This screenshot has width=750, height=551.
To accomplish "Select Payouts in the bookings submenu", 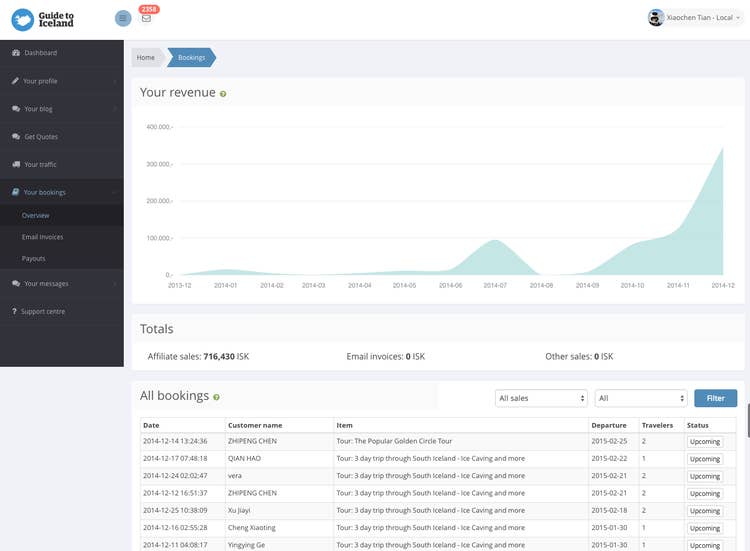I will tap(33, 259).
